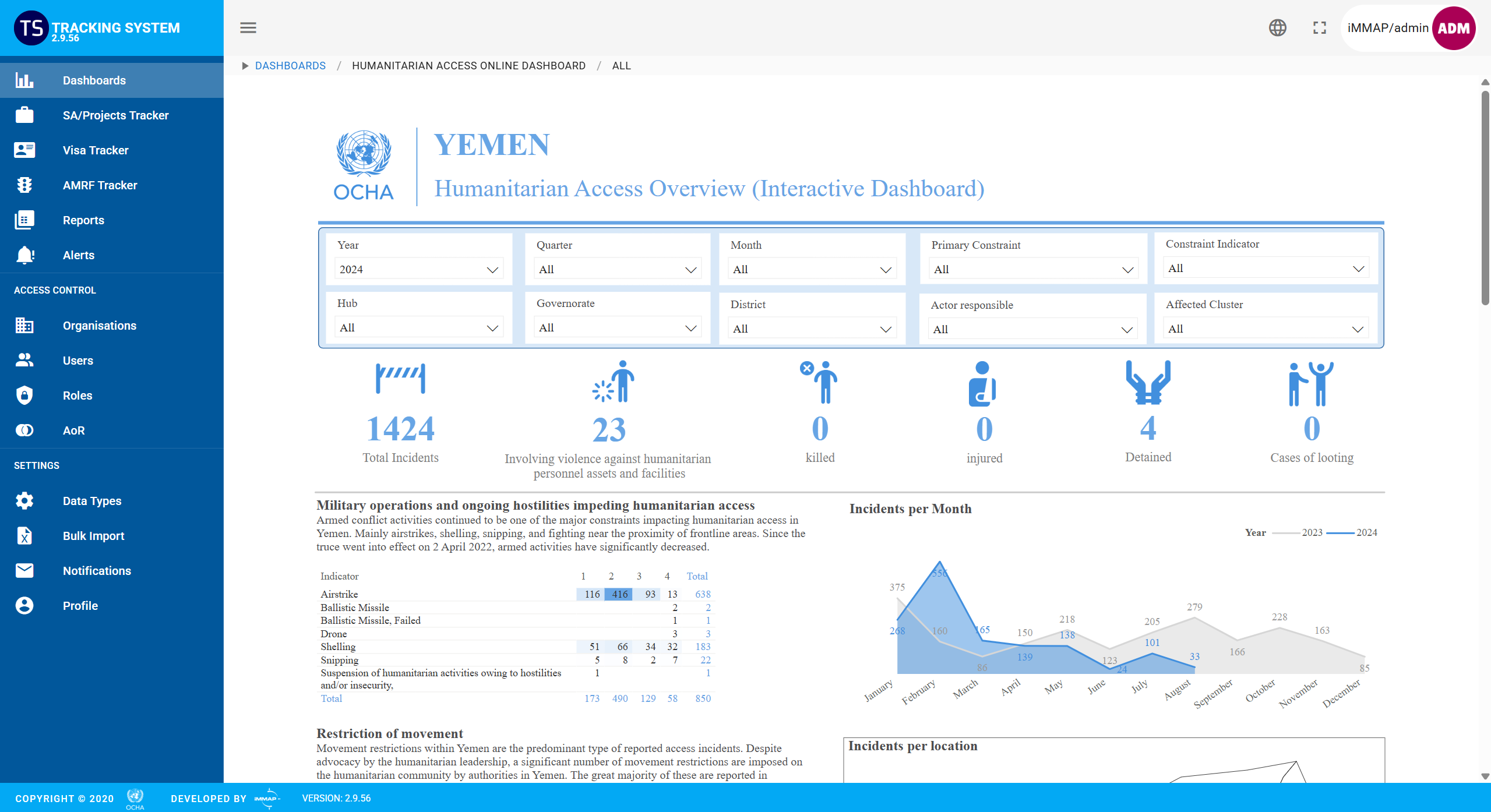Click the Visa Tracker card icon
The width and height of the screenshot is (1491, 812).
[24, 150]
